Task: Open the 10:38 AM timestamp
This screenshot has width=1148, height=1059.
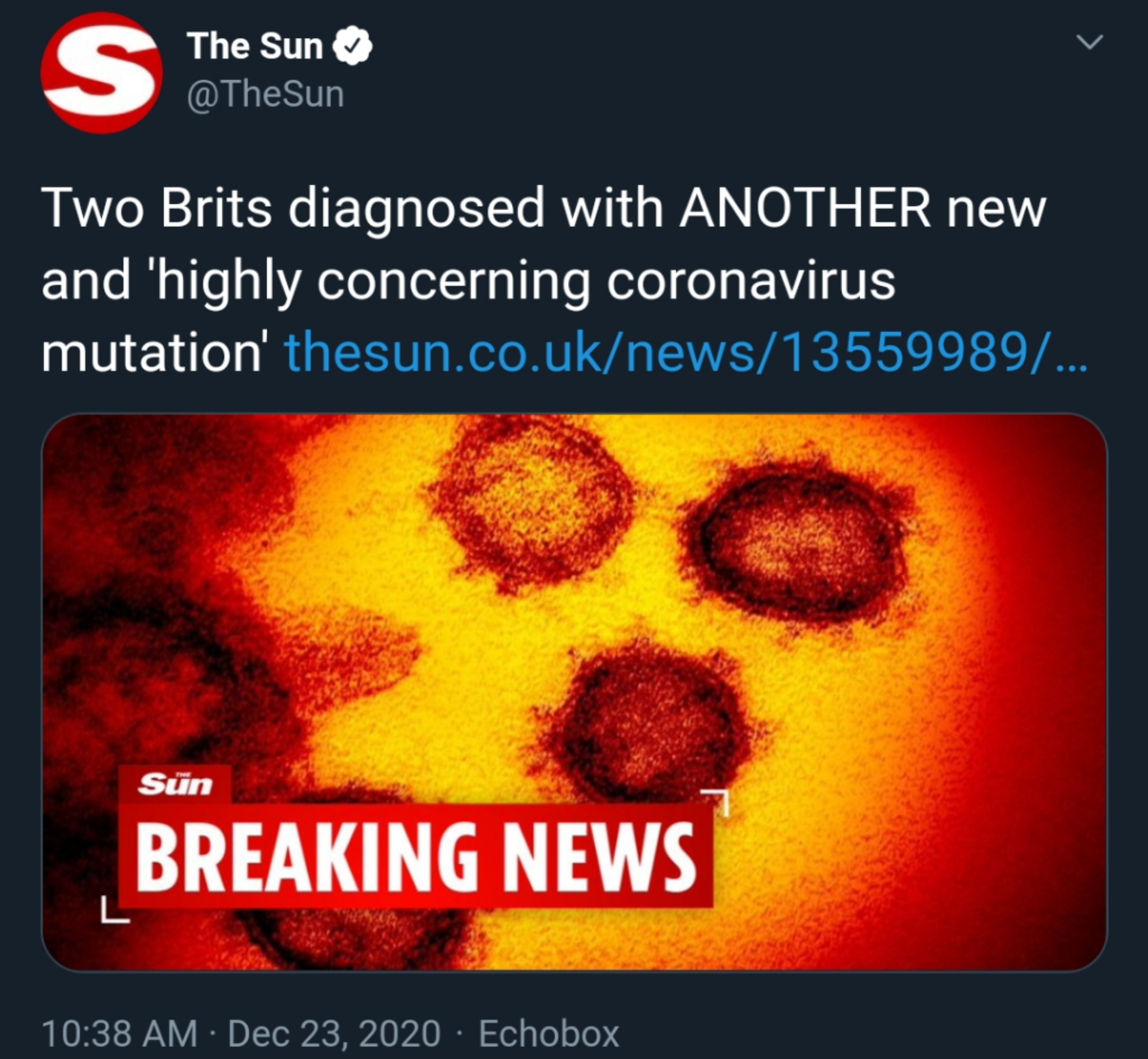Action: 119,1033
